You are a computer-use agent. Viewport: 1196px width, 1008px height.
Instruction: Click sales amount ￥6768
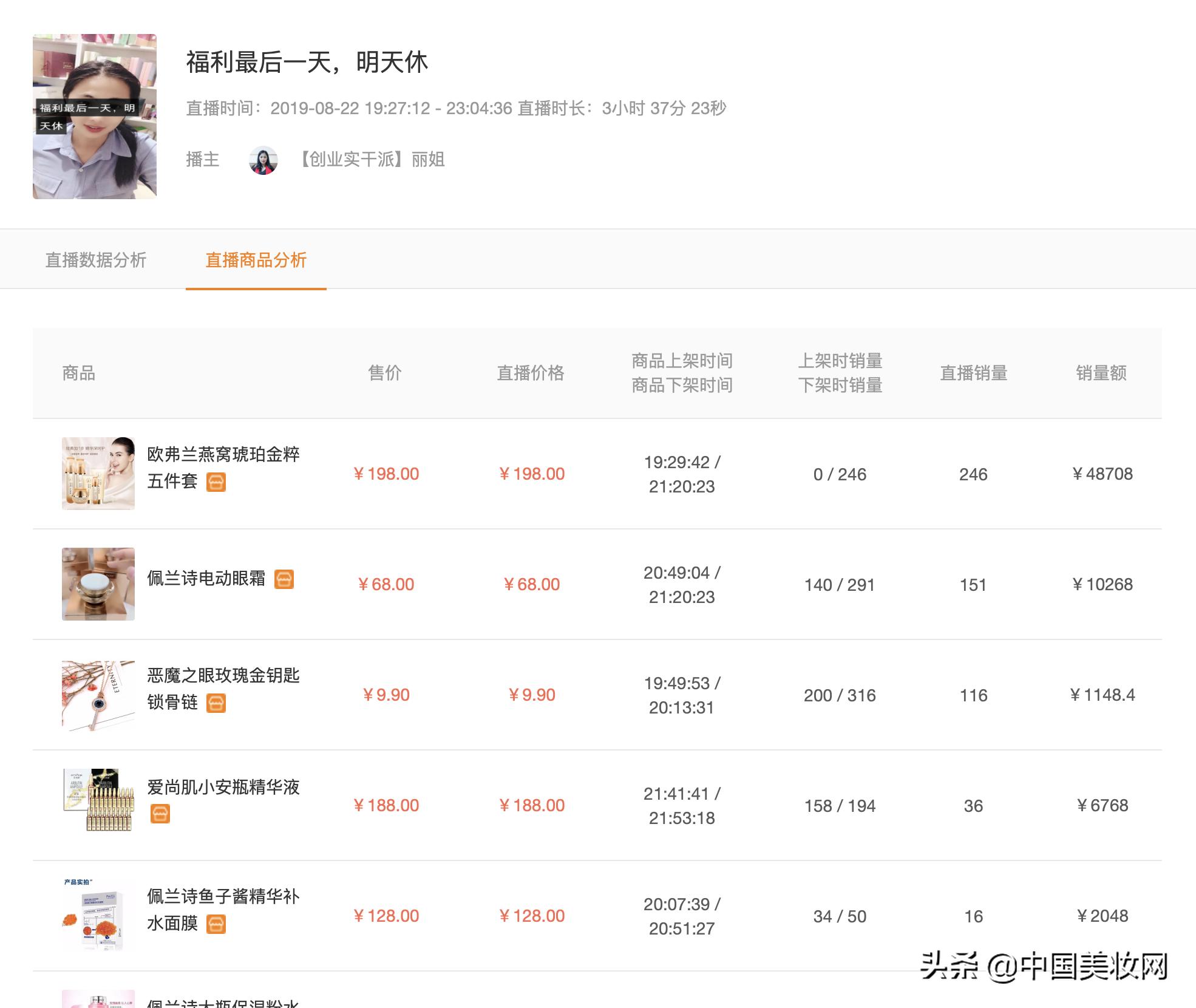1102,805
